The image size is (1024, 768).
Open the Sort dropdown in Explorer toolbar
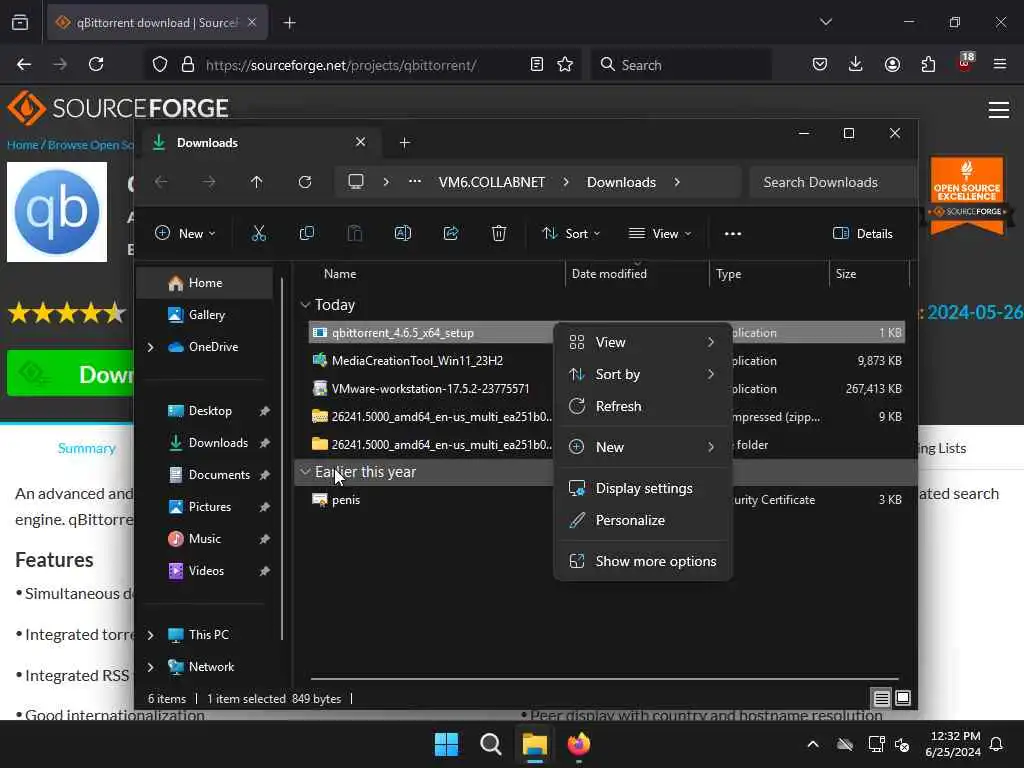[x=571, y=233]
